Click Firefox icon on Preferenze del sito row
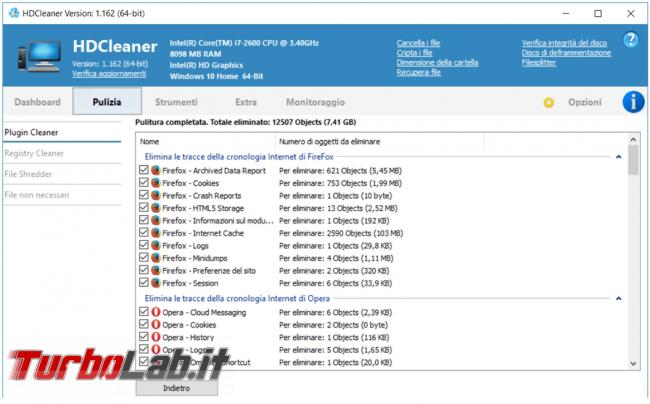Screen dimensions: 650x404 click(155, 270)
